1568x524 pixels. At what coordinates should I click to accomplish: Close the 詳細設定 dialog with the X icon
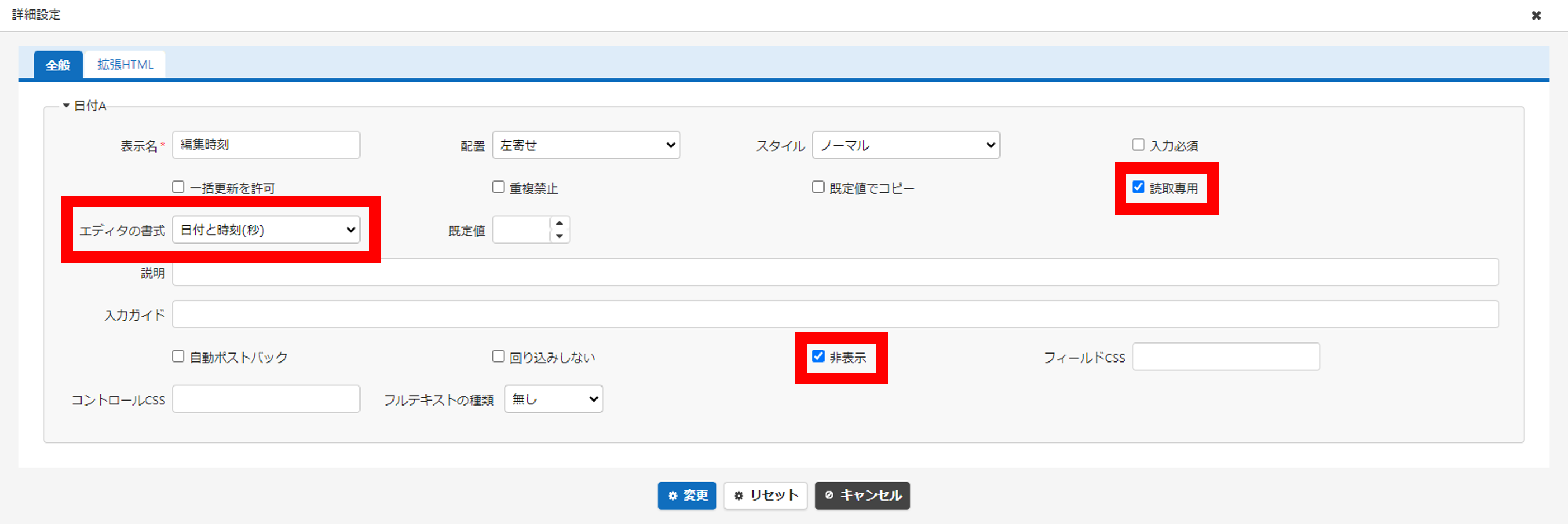click(1536, 15)
